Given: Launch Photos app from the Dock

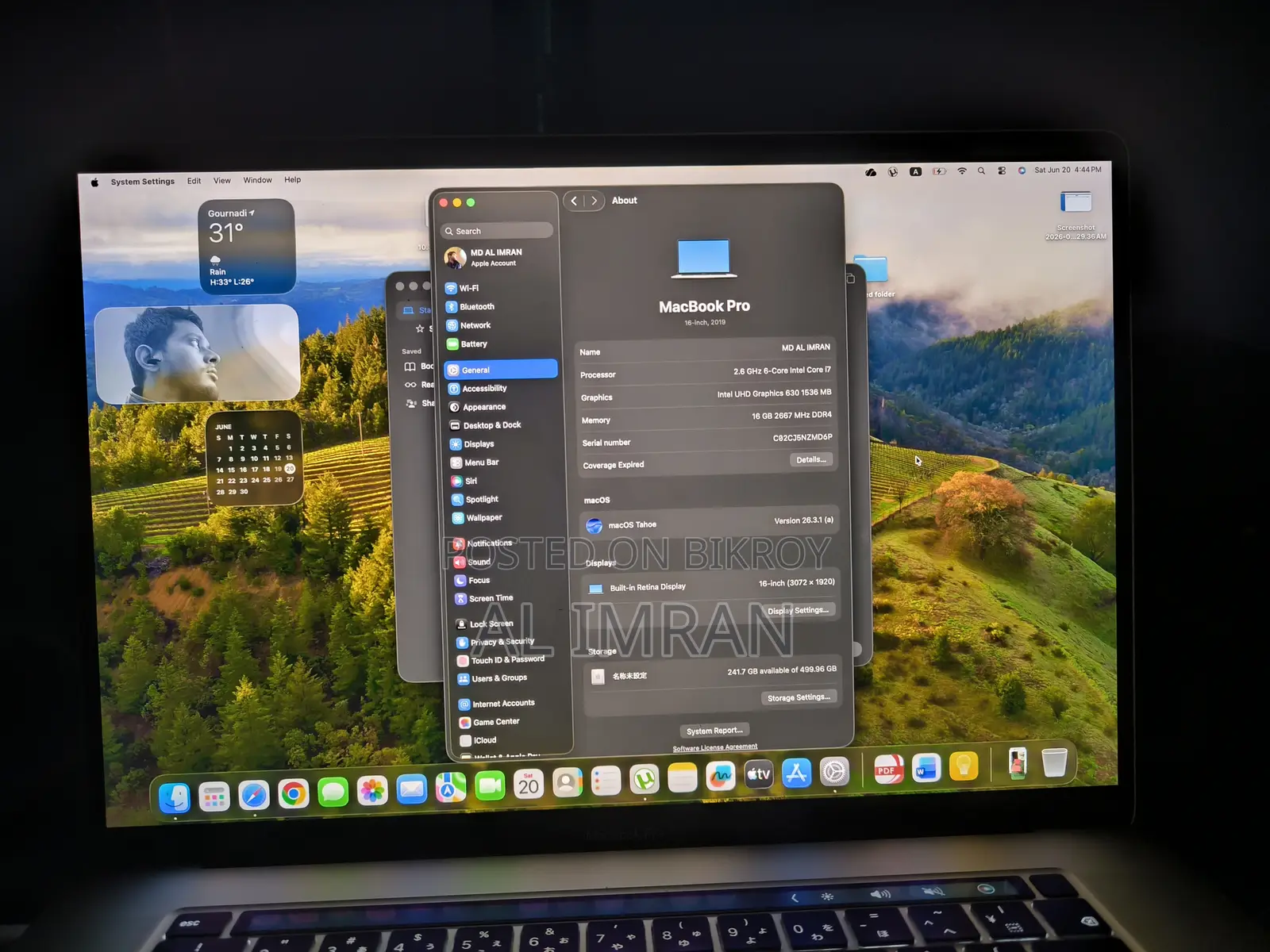Looking at the screenshot, I should pos(372,791).
